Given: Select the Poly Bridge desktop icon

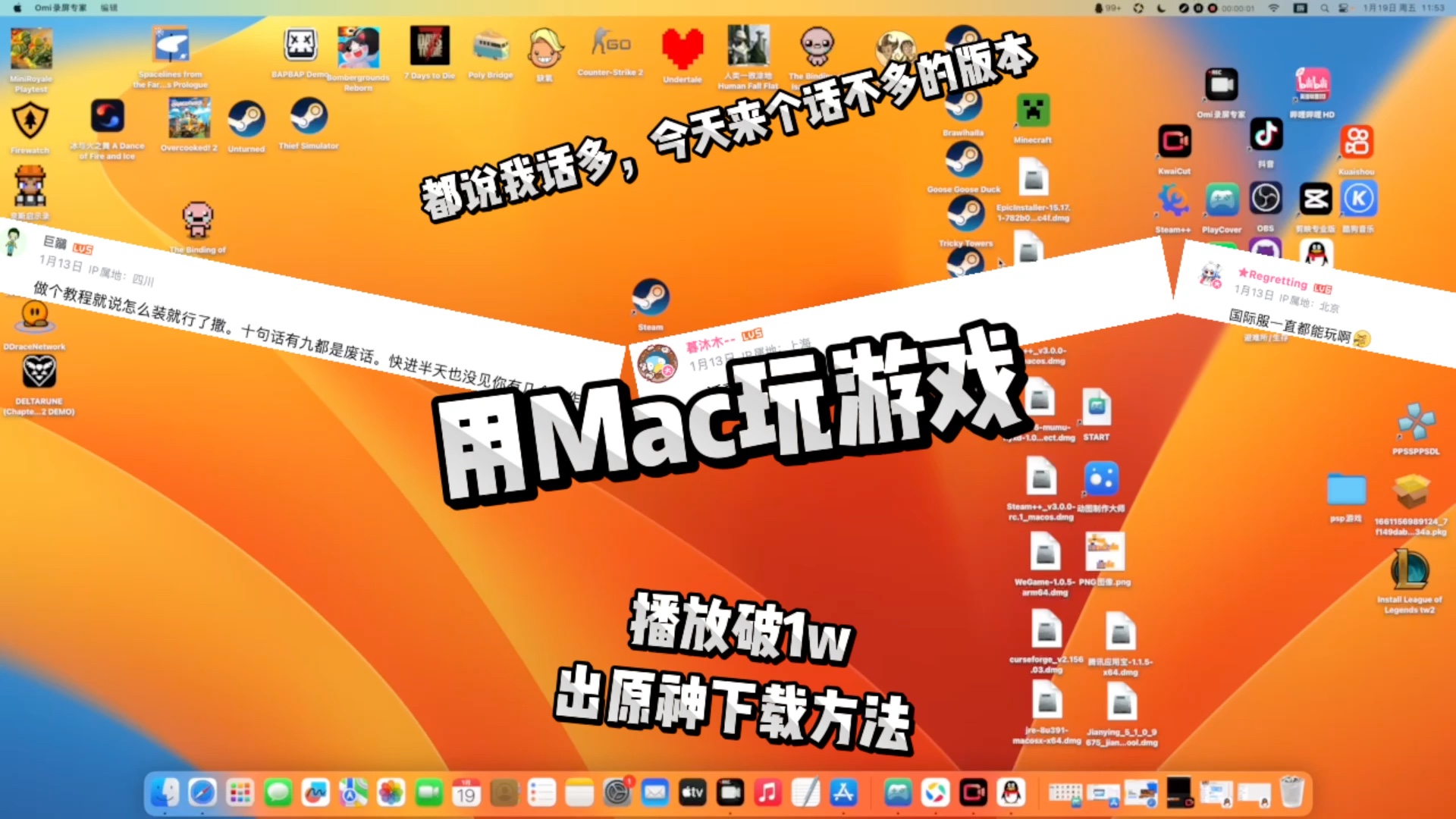Looking at the screenshot, I should coord(491,47).
